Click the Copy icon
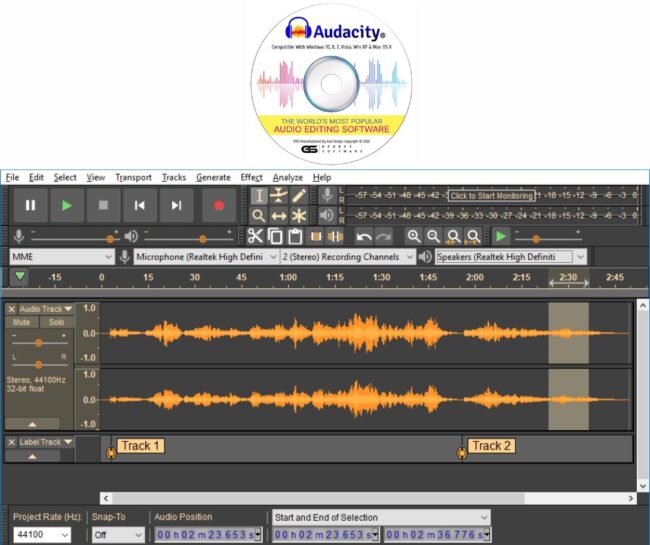 (275, 236)
